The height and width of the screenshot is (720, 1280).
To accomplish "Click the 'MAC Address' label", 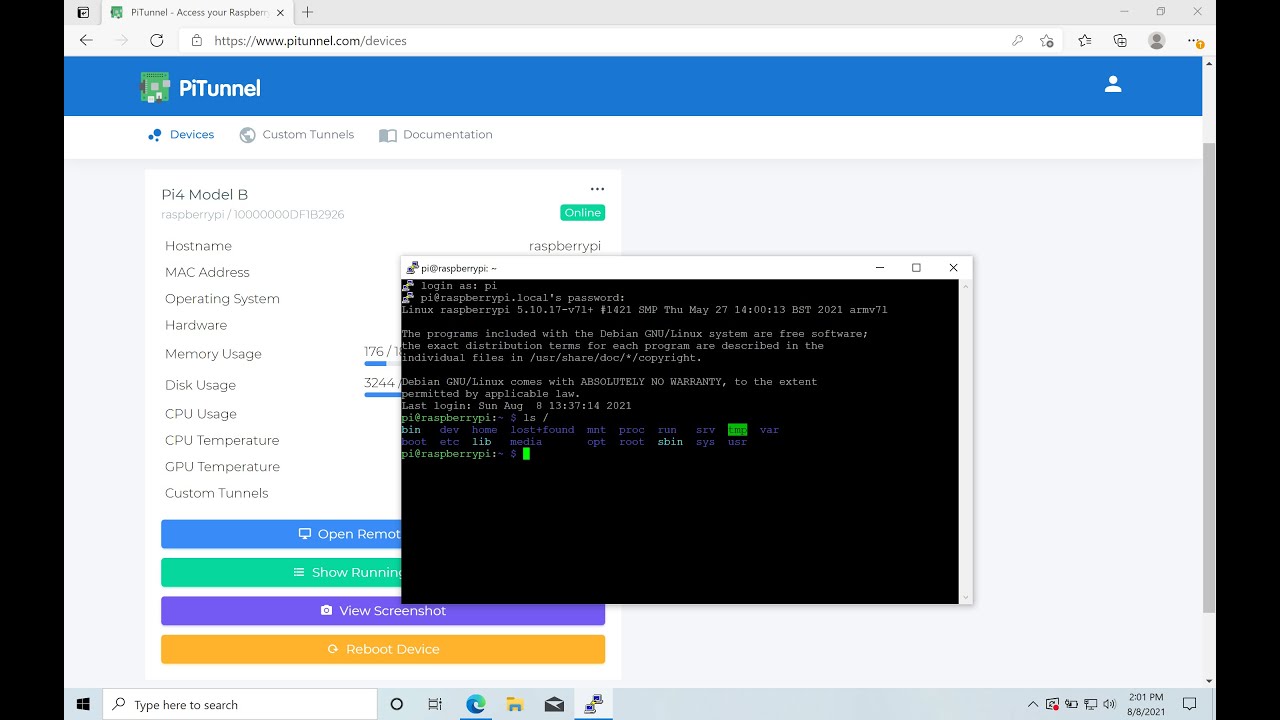I will (x=207, y=272).
